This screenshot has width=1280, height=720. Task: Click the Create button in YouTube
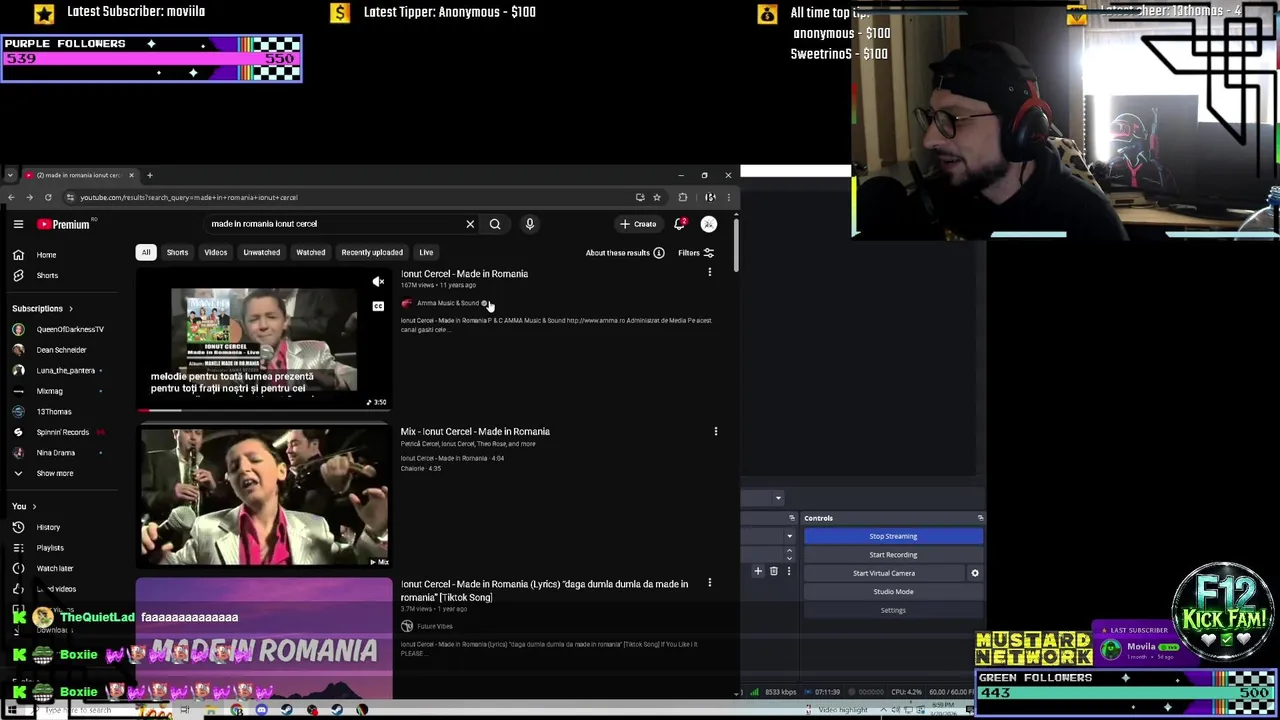(638, 224)
